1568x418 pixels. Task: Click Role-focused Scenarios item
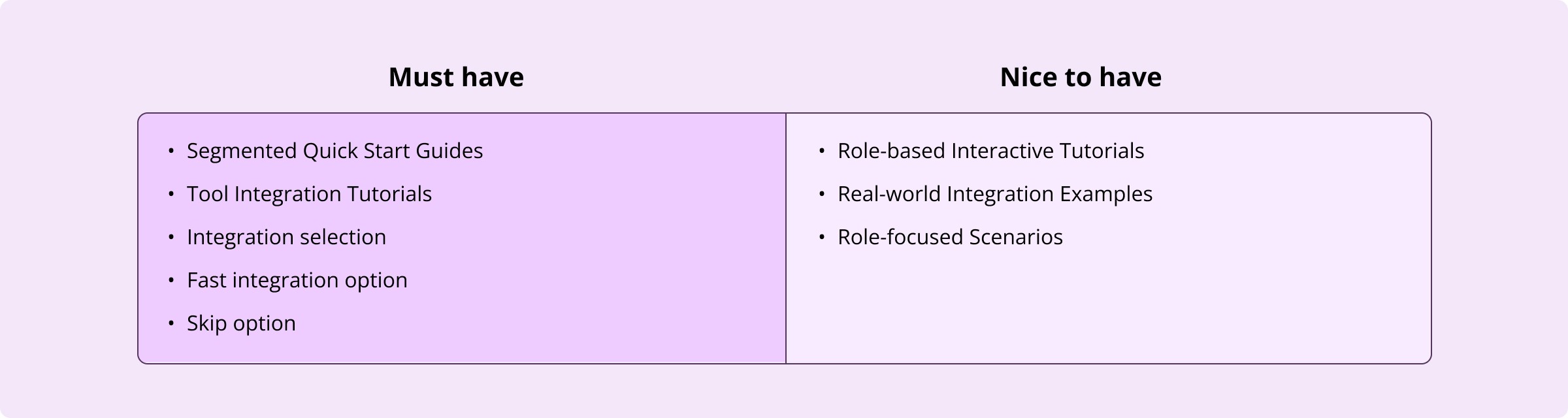click(x=950, y=237)
